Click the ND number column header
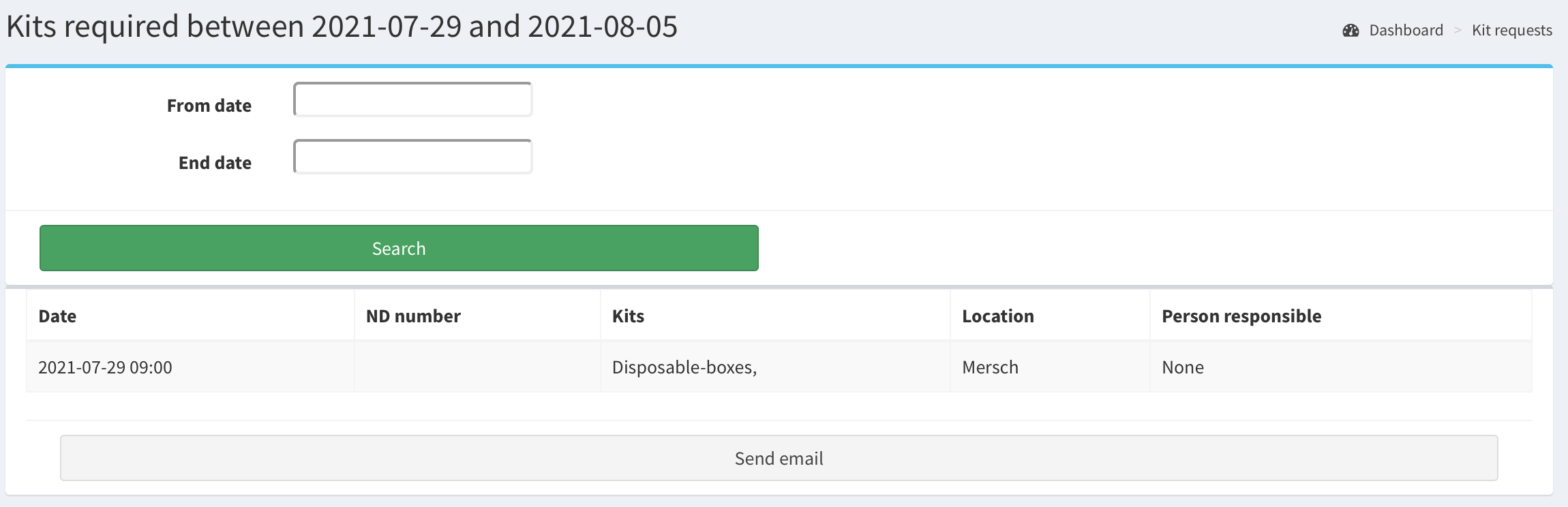The image size is (1568, 507). [413, 316]
